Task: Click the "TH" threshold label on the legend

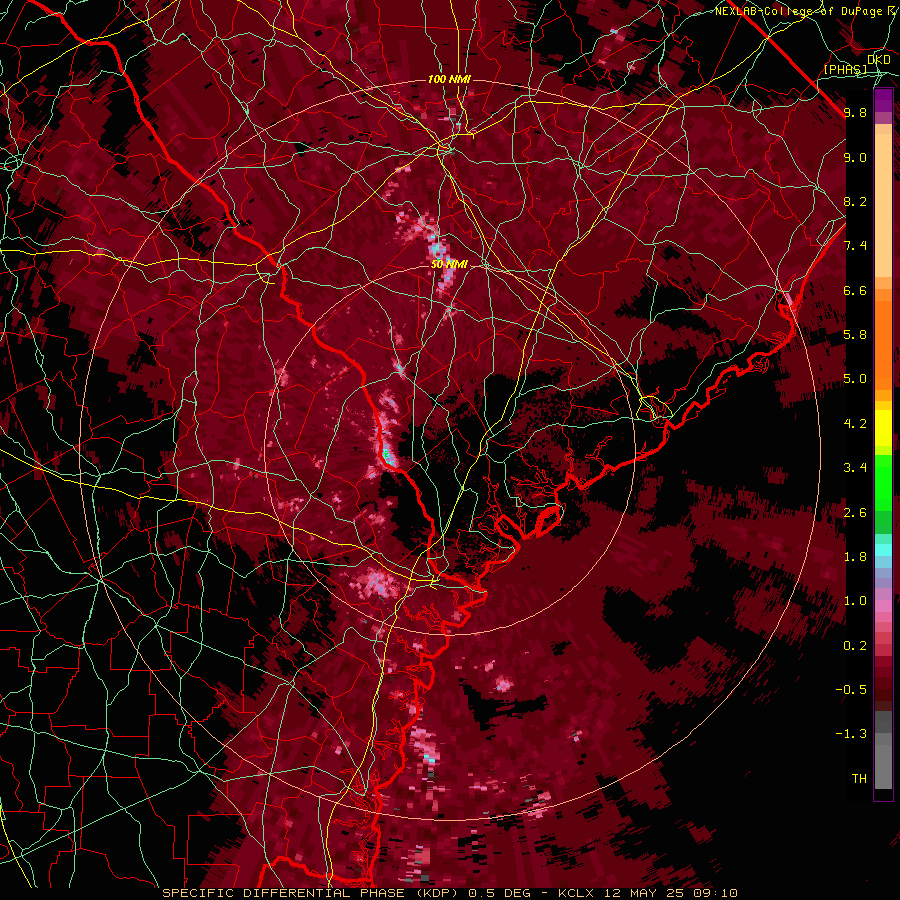Action: point(859,779)
